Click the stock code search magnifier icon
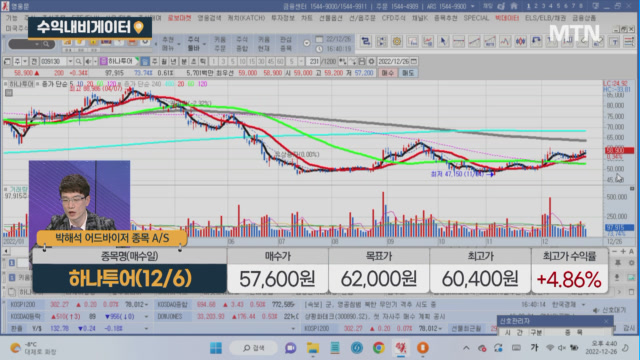The height and width of the screenshot is (360, 640). (78, 61)
